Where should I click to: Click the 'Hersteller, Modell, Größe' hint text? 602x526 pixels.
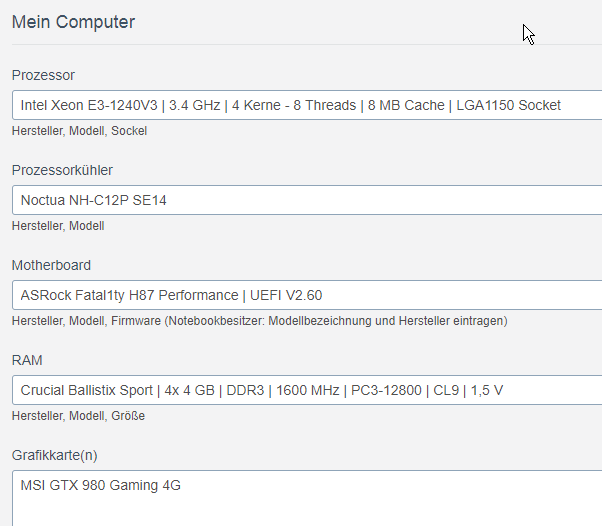click(78, 416)
